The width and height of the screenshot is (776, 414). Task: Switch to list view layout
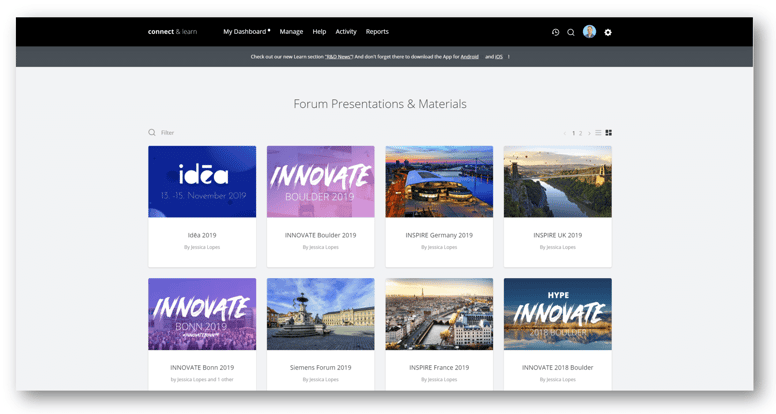tap(598, 133)
